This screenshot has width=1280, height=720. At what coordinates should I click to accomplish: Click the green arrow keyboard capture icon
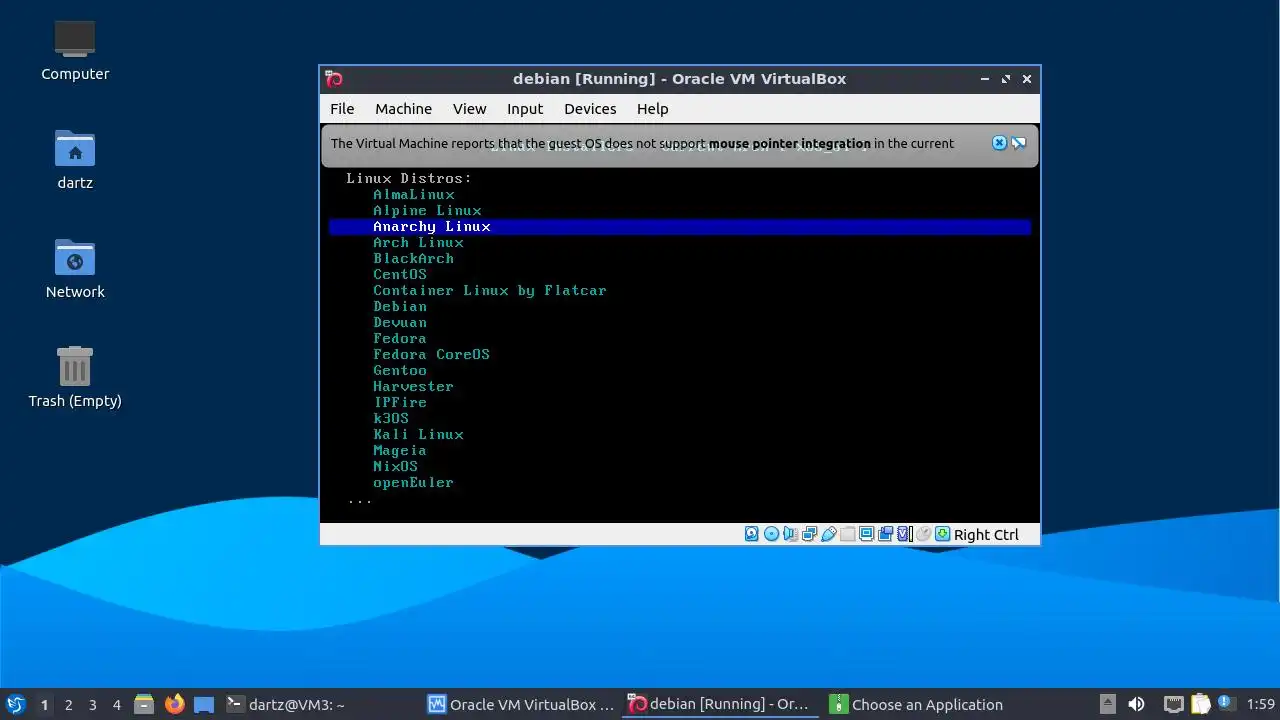[942, 534]
